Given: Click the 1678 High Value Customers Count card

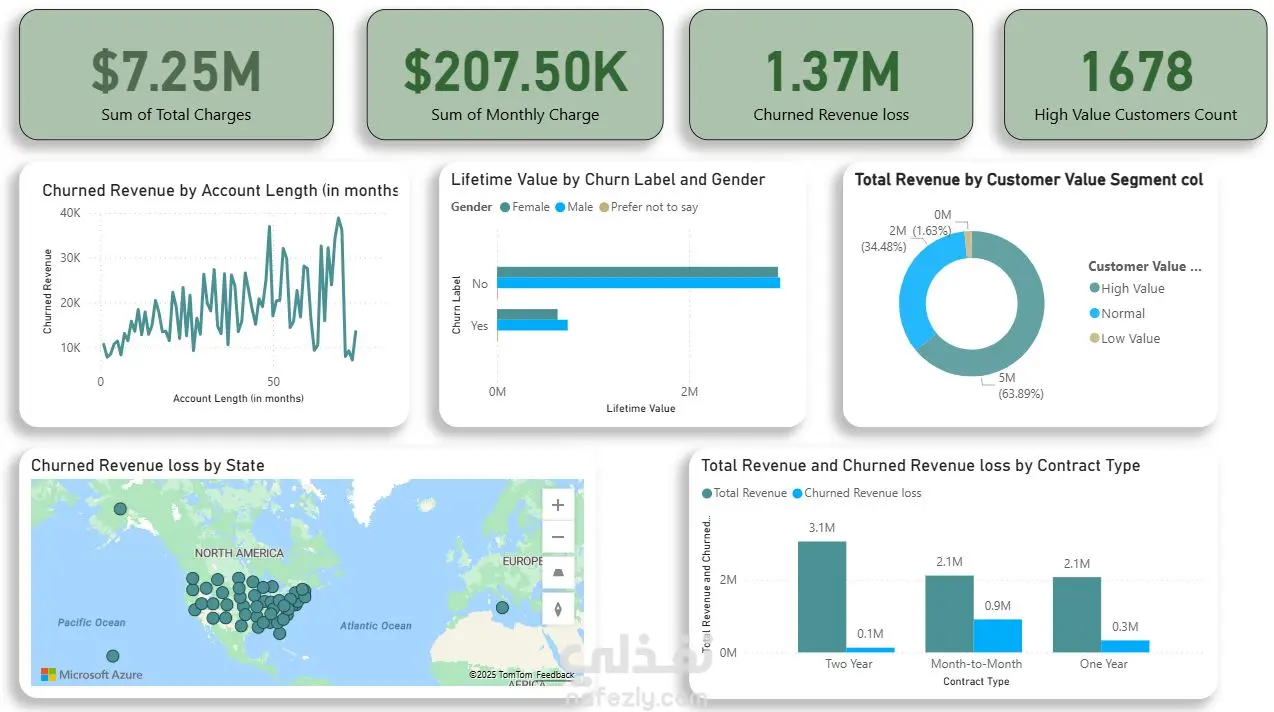Looking at the screenshot, I should 1136,75.
